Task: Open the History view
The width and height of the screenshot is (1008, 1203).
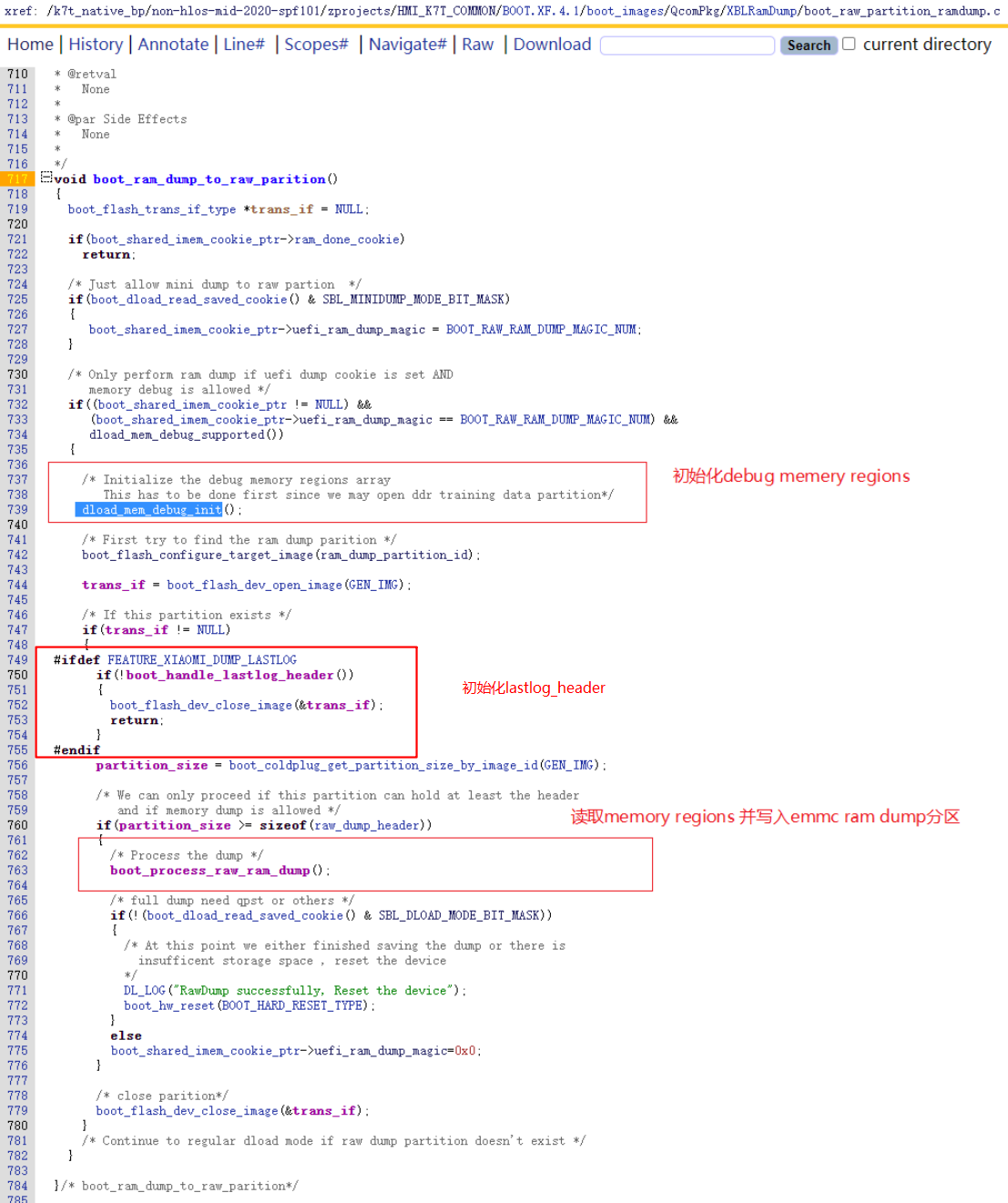Action: (x=96, y=45)
